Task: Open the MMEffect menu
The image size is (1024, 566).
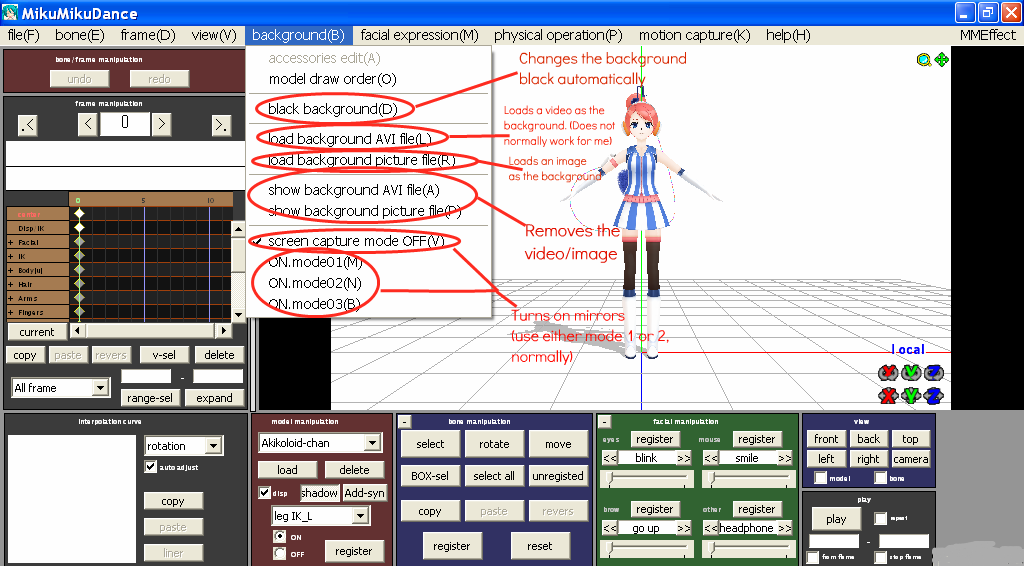Action: tap(987, 35)
